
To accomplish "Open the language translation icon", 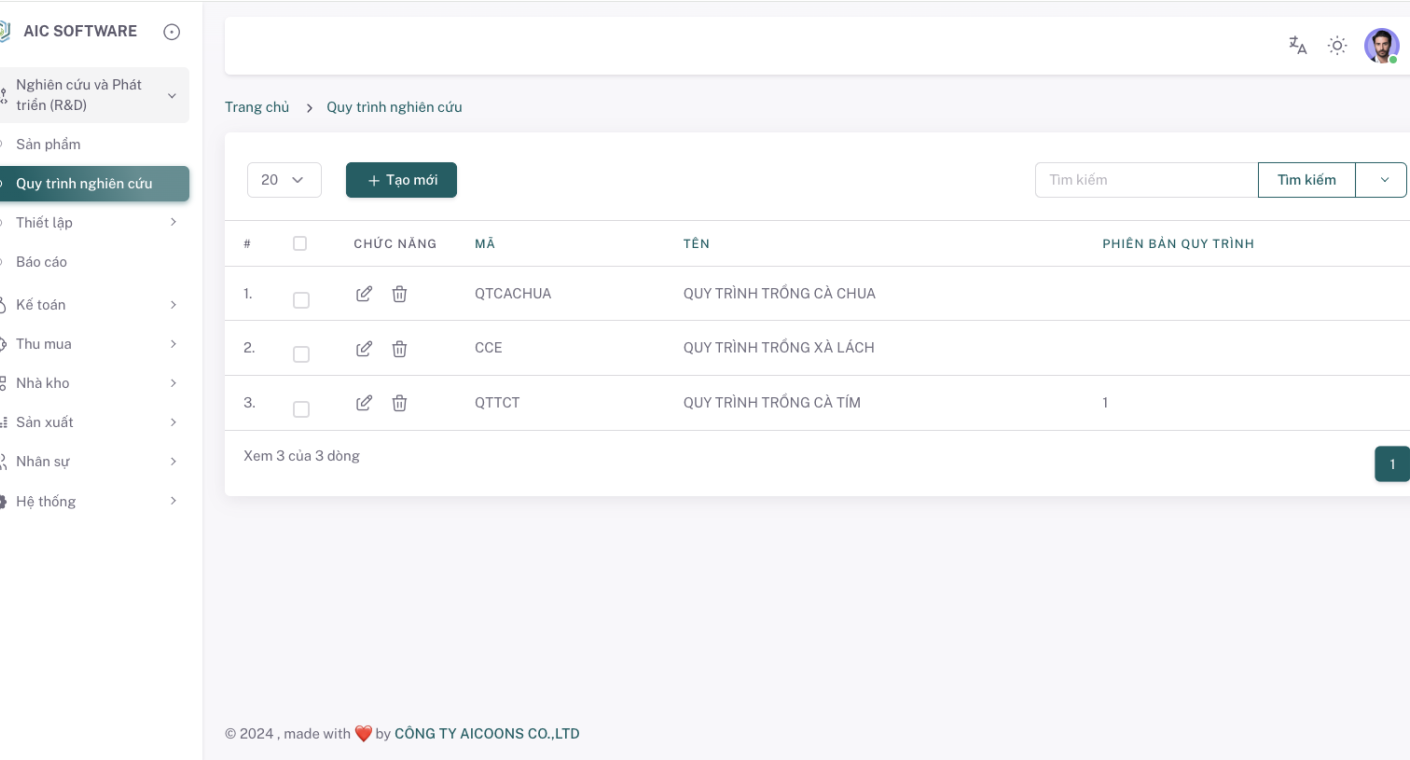I will pos(1297,45).
